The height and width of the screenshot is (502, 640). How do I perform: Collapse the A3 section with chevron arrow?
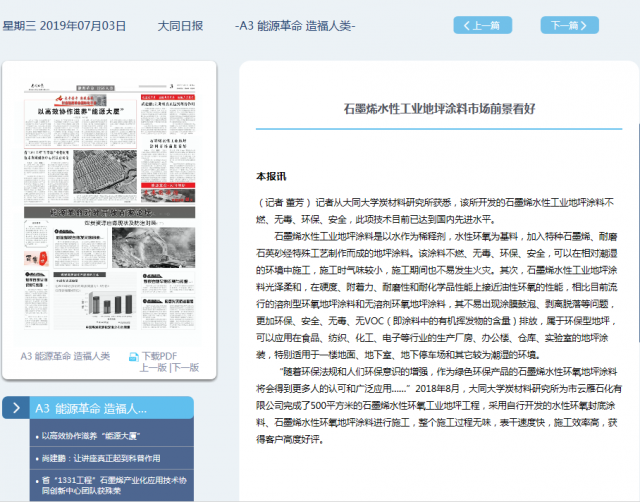16,408
